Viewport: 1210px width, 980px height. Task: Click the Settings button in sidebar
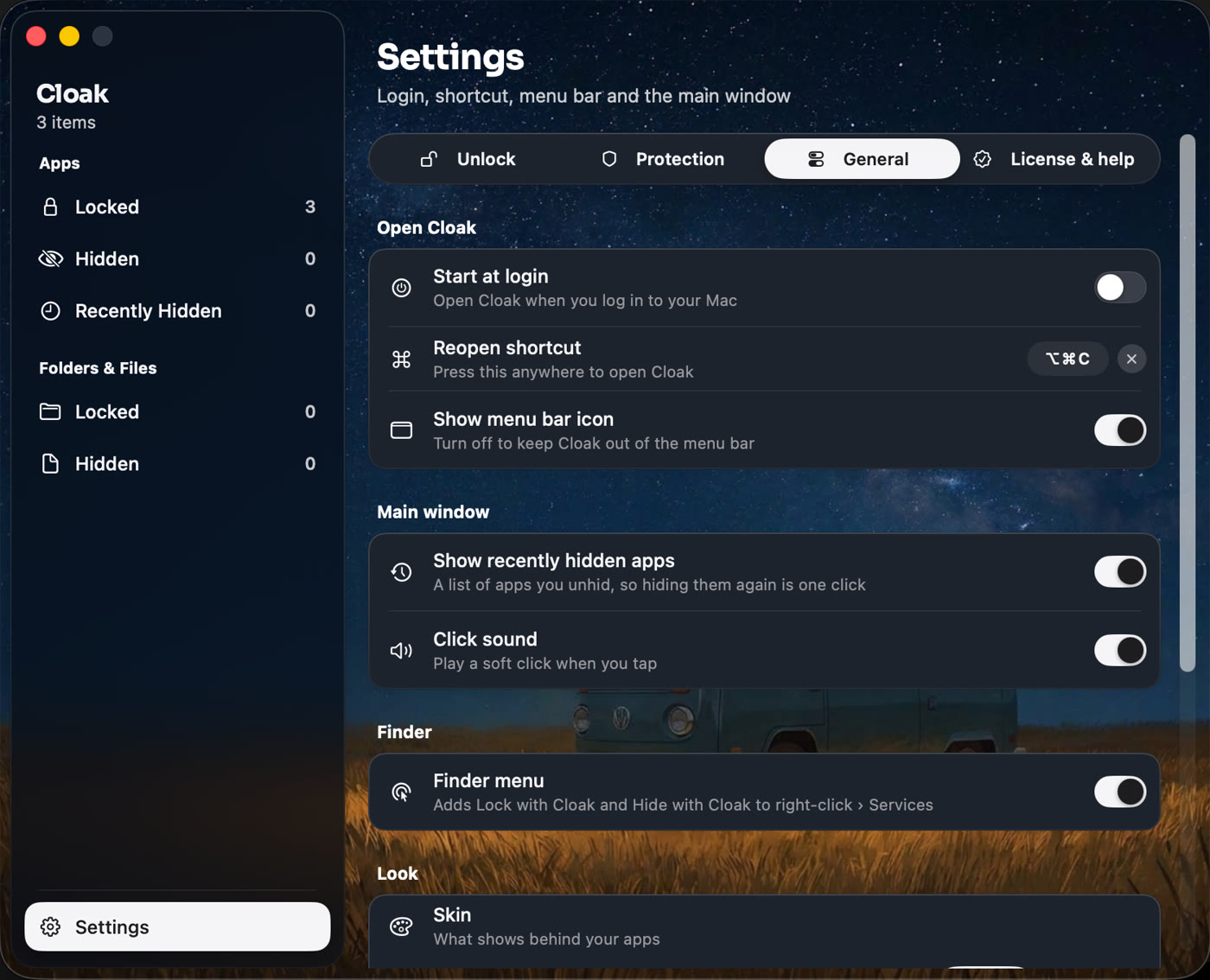click(177, 926)
